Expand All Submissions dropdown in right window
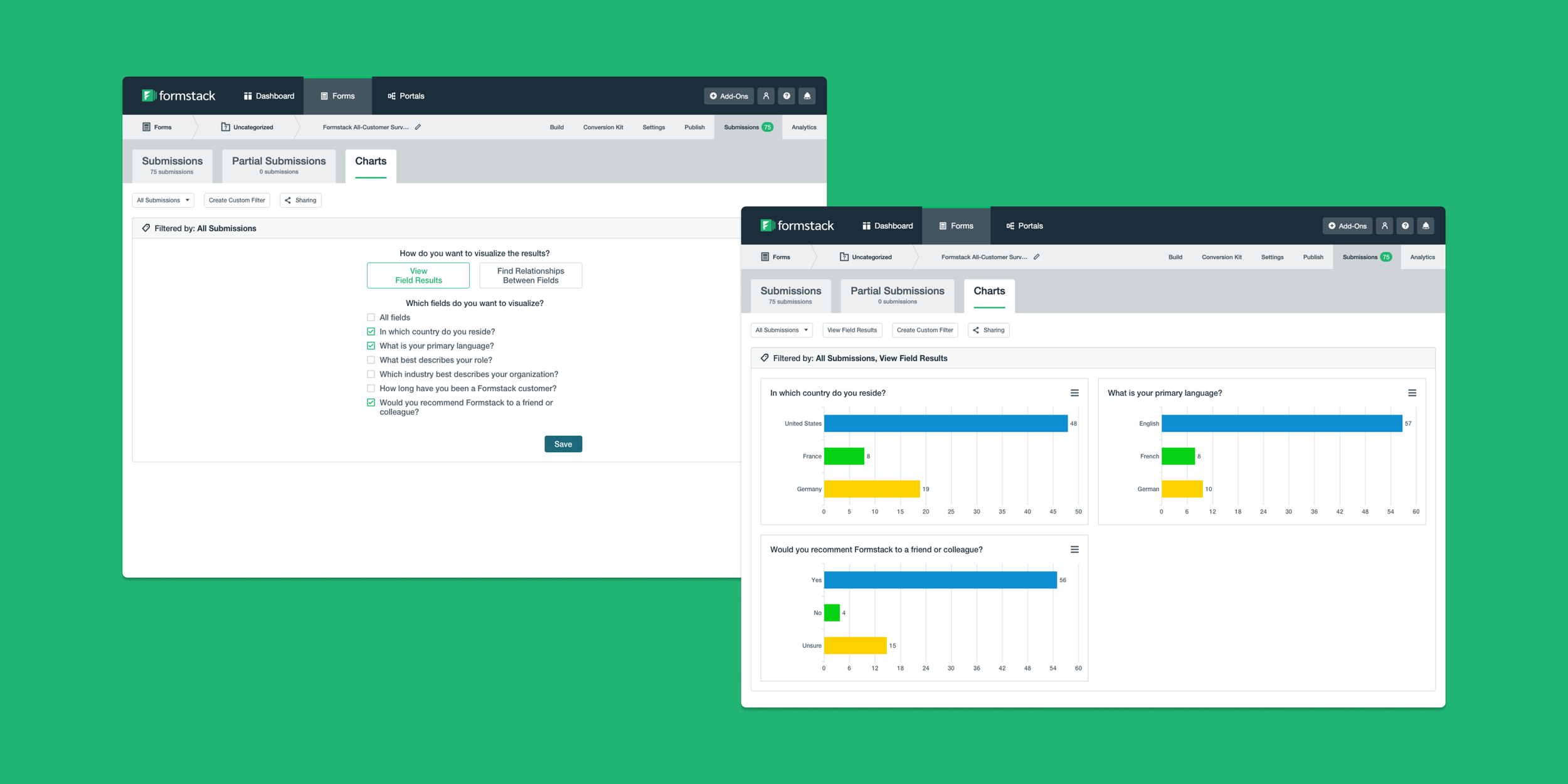 click(781, 331)
